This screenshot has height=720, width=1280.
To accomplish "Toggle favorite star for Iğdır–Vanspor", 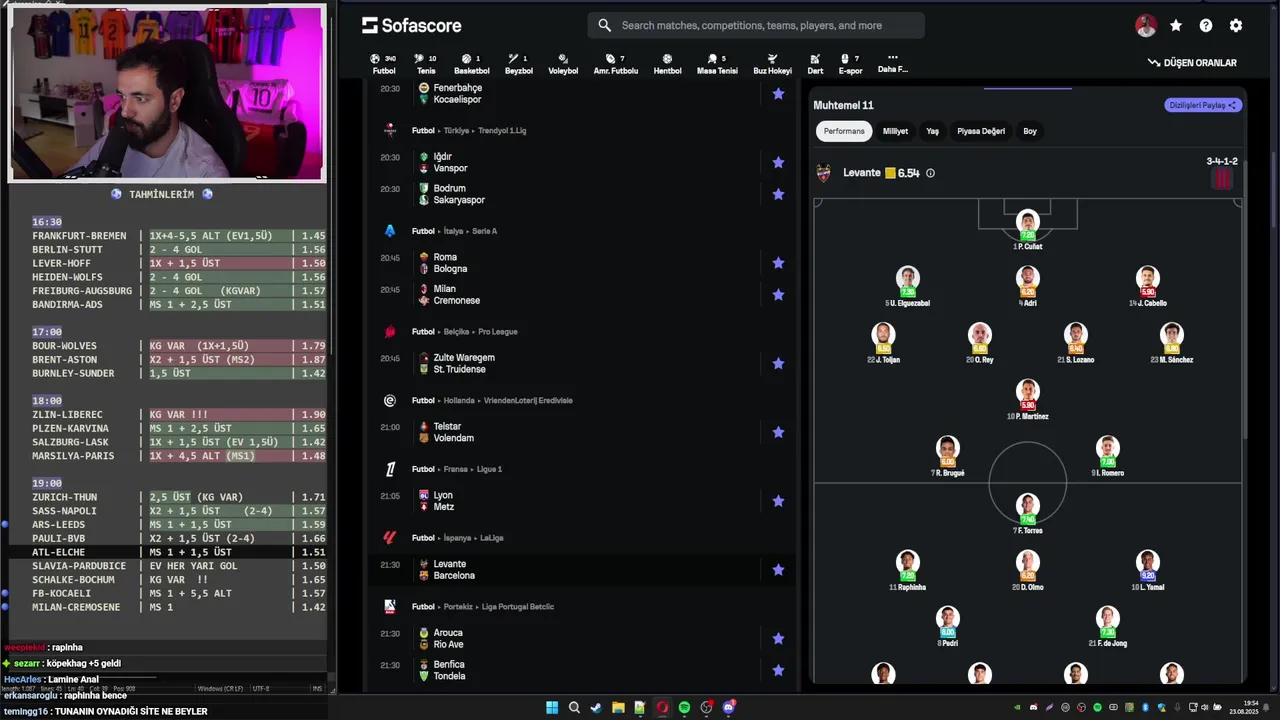I will point(778,162).
